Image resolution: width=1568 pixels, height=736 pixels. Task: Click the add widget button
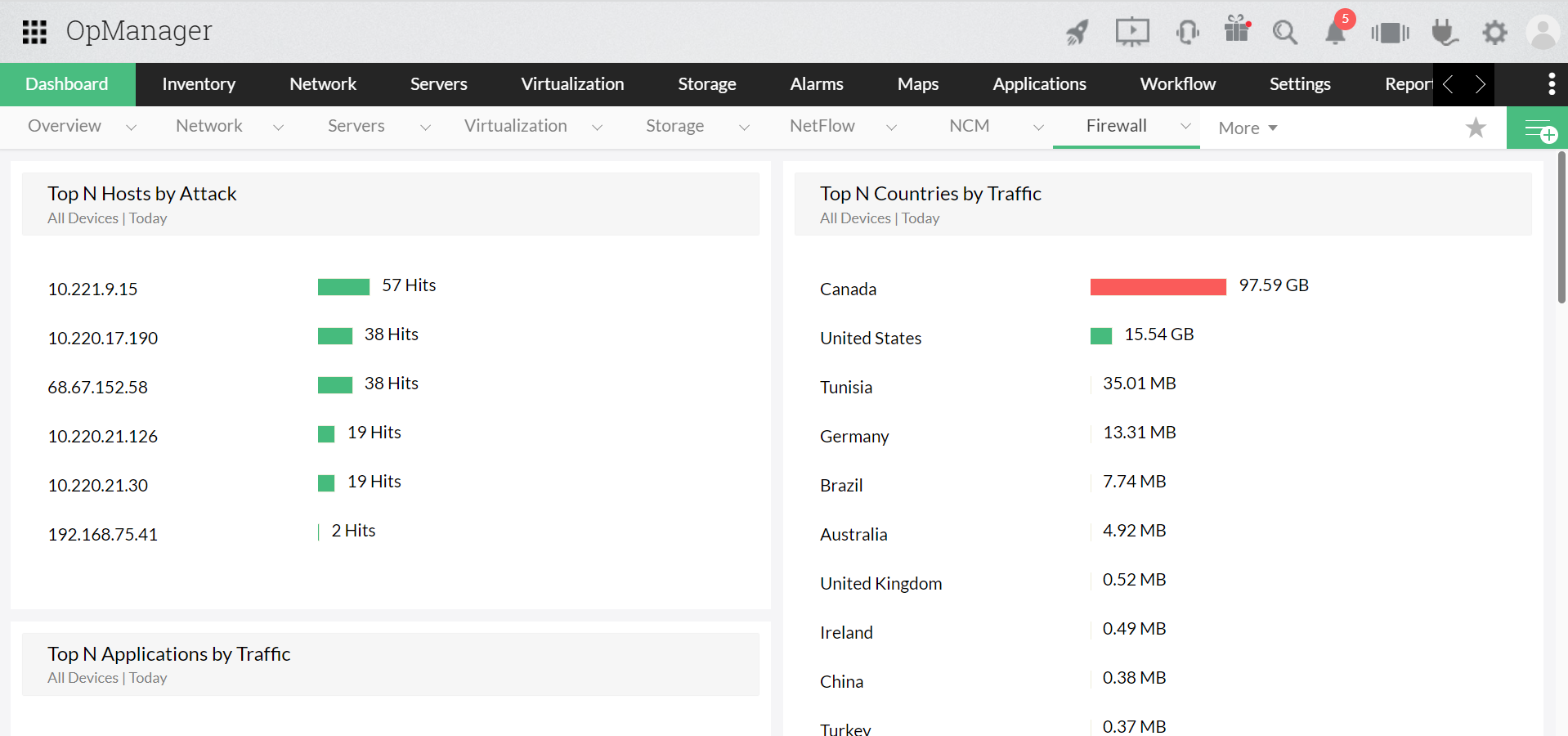tap(1537, 128)
